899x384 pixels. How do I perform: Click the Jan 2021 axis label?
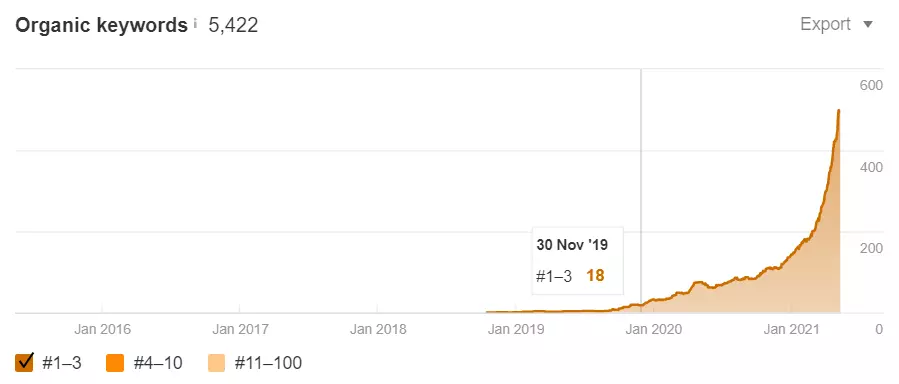click(x=792, y=330)
